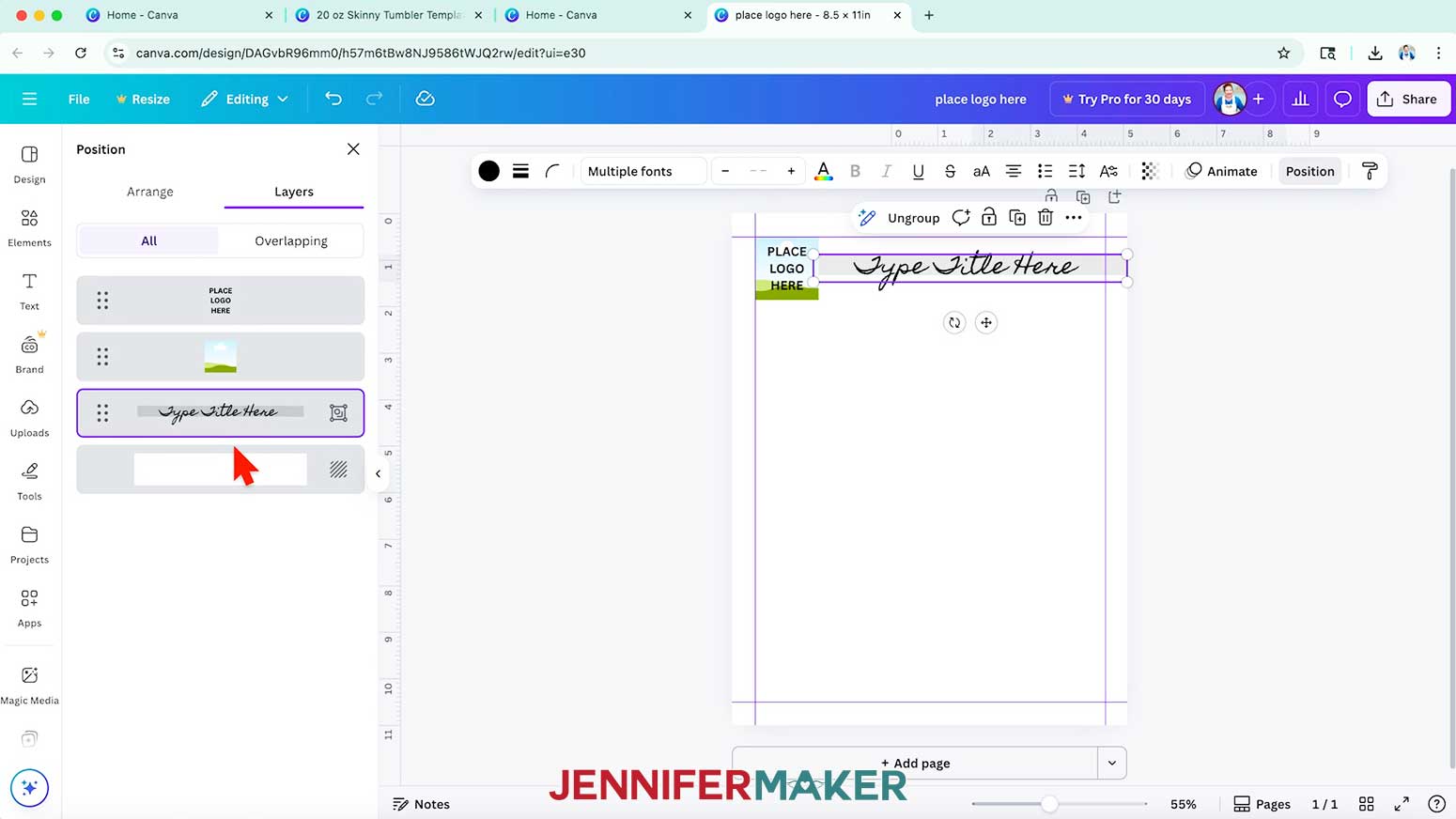Open the analytics bar chart icon
Image resolution: width=1456 pixels, height=819 pixels.
pos(1301,99)
